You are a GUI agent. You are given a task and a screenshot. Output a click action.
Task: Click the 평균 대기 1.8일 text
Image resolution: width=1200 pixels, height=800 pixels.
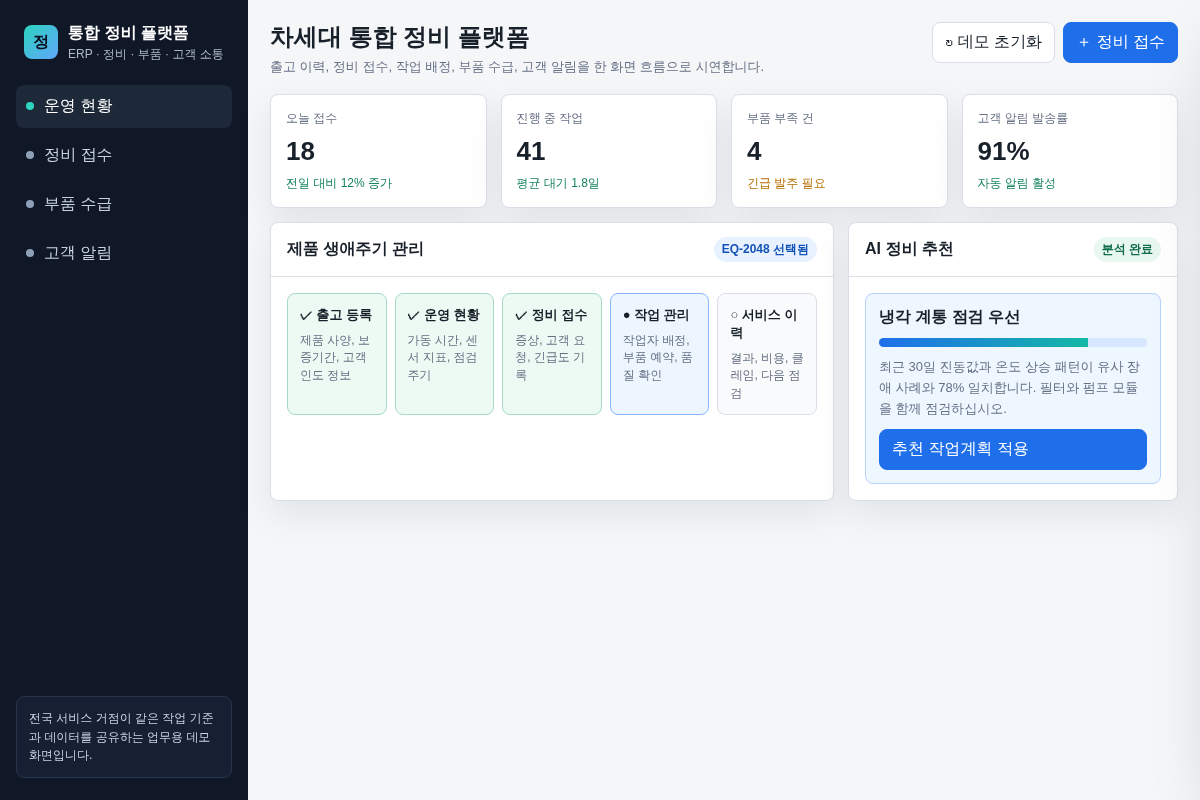click(x=558, y=183)
